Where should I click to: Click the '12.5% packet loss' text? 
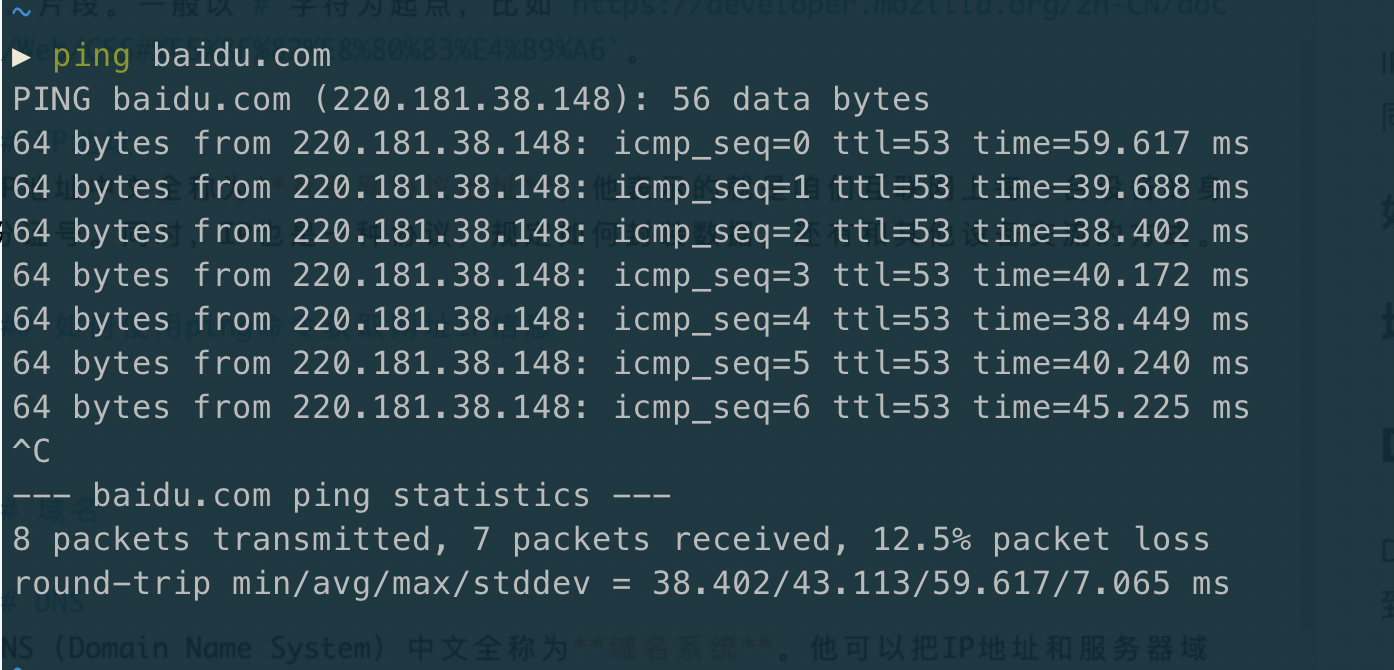[1041, 540]
